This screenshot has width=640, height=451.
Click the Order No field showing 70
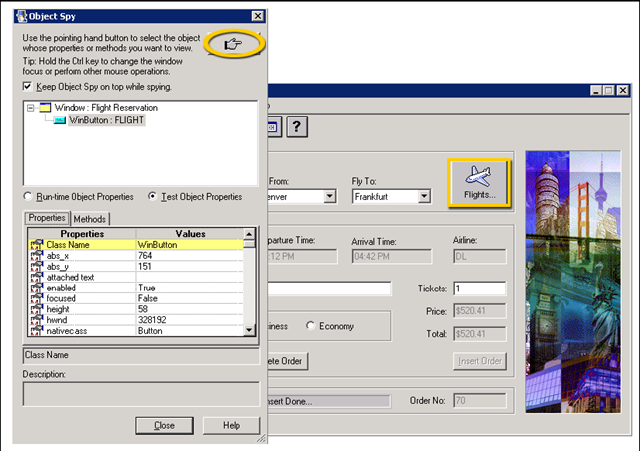tap(480, 400)
